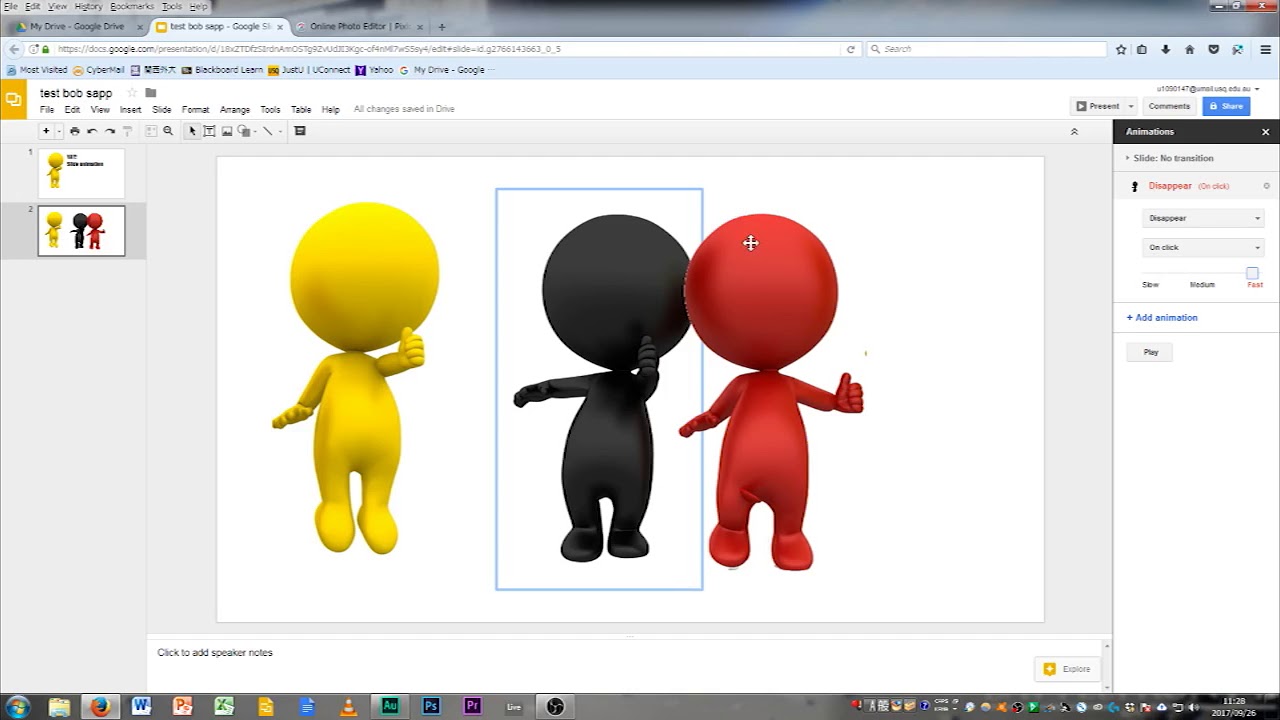Click '+ Add animation' link
Image resolution: width=1280 pixels, height=720 pixels.
[x=1162, y=317]
